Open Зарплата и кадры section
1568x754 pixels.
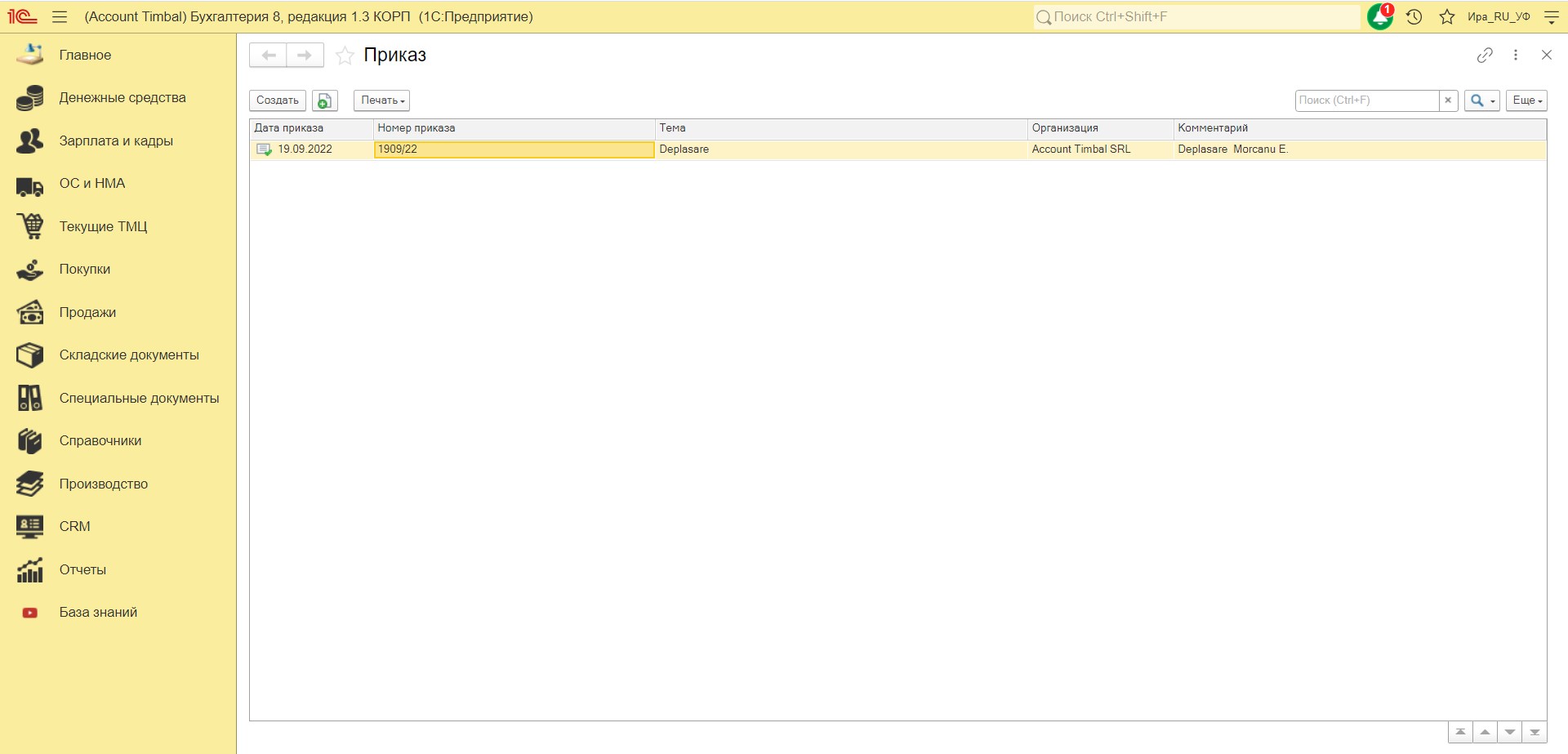[116, 141]
